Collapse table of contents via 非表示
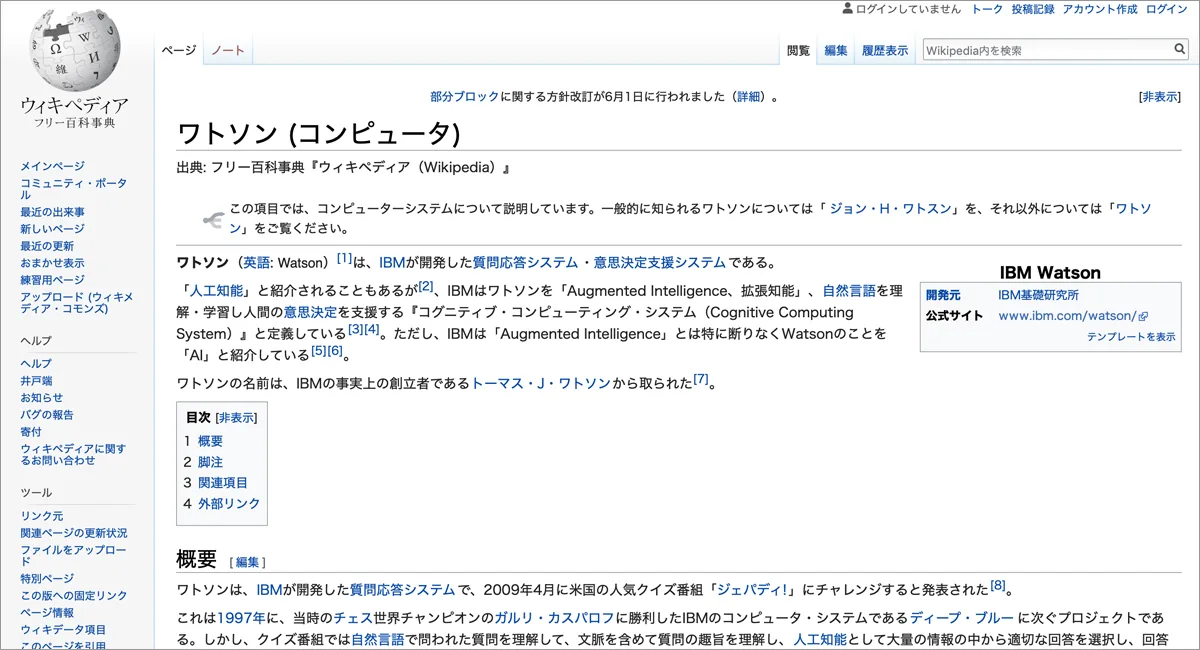Screen dimensions: 1200x650 237,418
